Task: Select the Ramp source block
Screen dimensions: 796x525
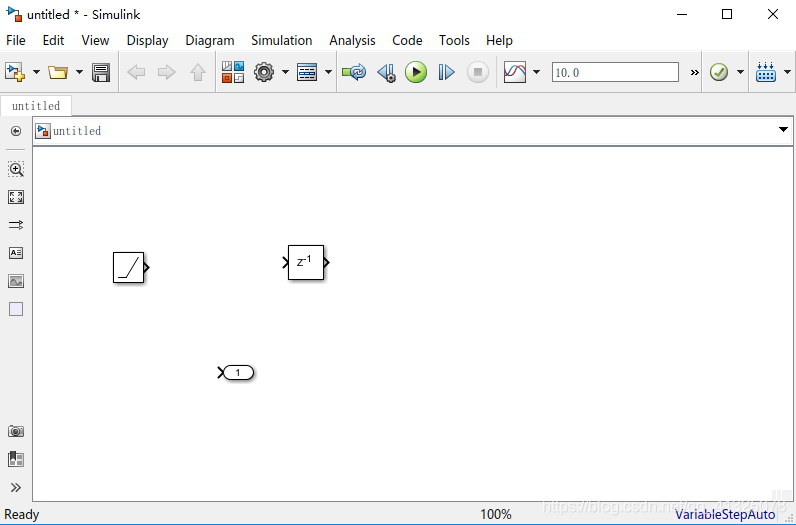Action: click(128, 268)
